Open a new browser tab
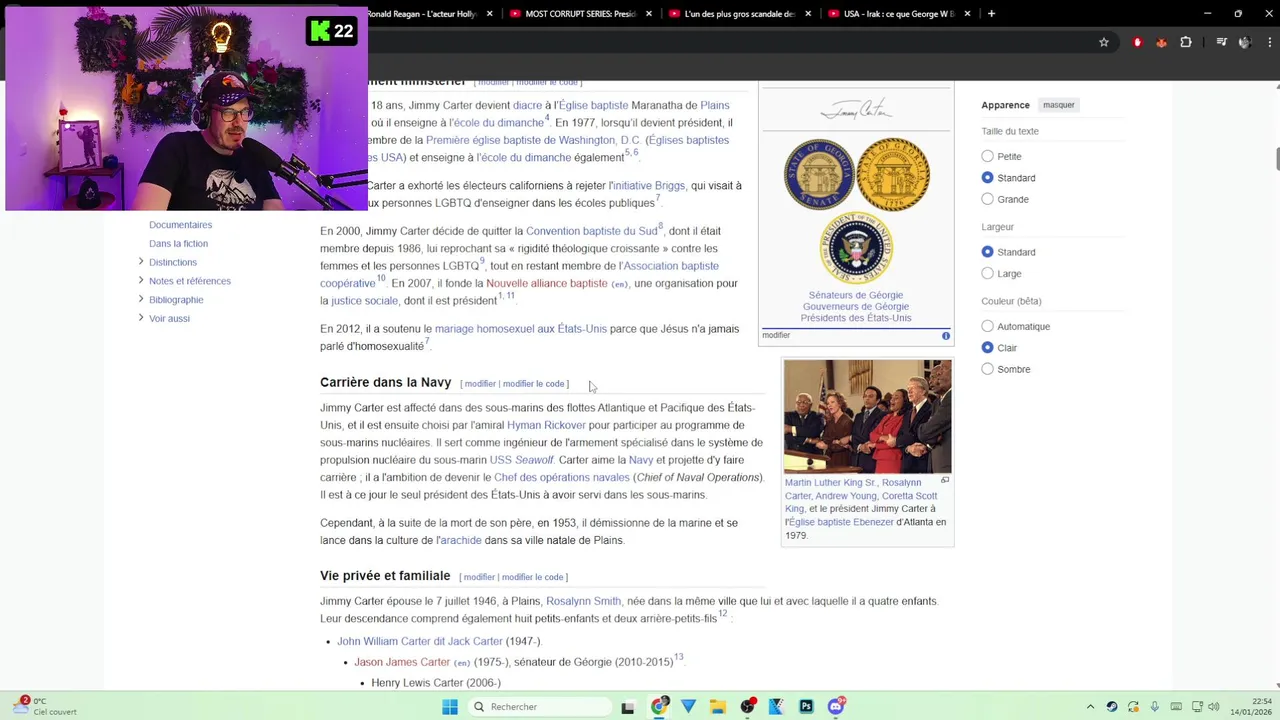 click(991, 14)
